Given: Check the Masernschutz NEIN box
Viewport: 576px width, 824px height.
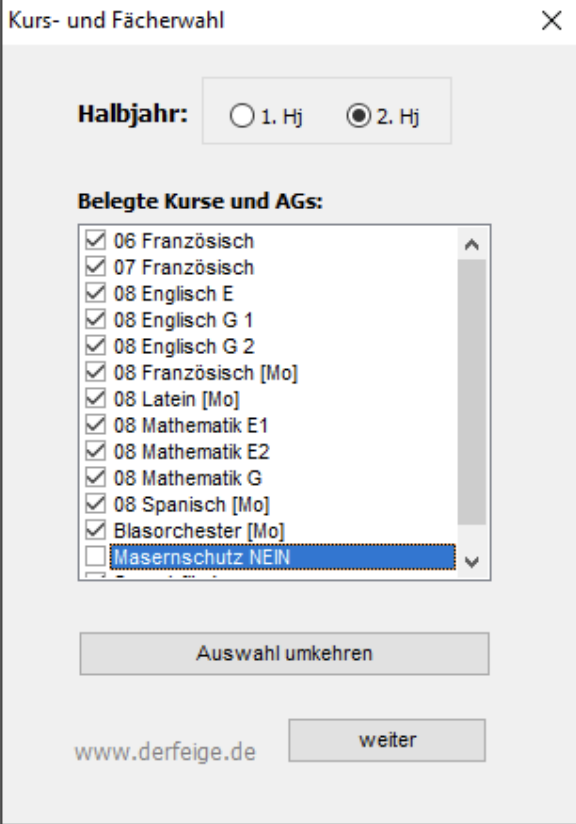Looking at the screenshot, I should coord(95,557).
